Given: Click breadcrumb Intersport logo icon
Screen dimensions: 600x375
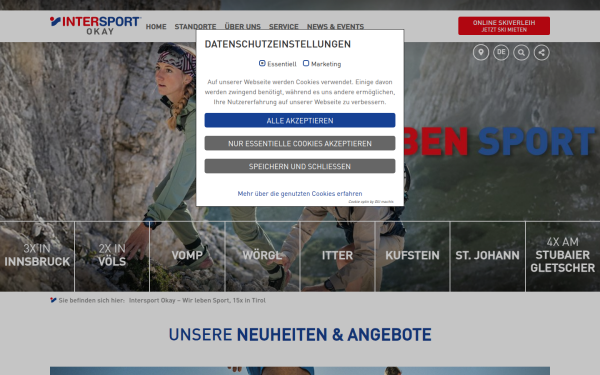Looking at the screenshot, I should [53, 300].
